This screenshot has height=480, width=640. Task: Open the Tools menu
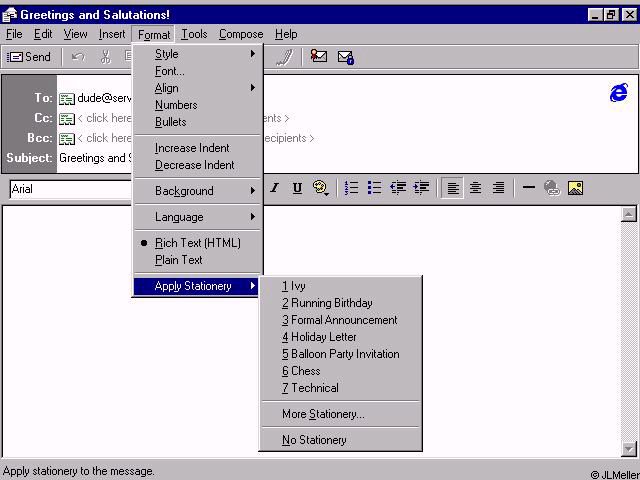click(x=194, y=34)
